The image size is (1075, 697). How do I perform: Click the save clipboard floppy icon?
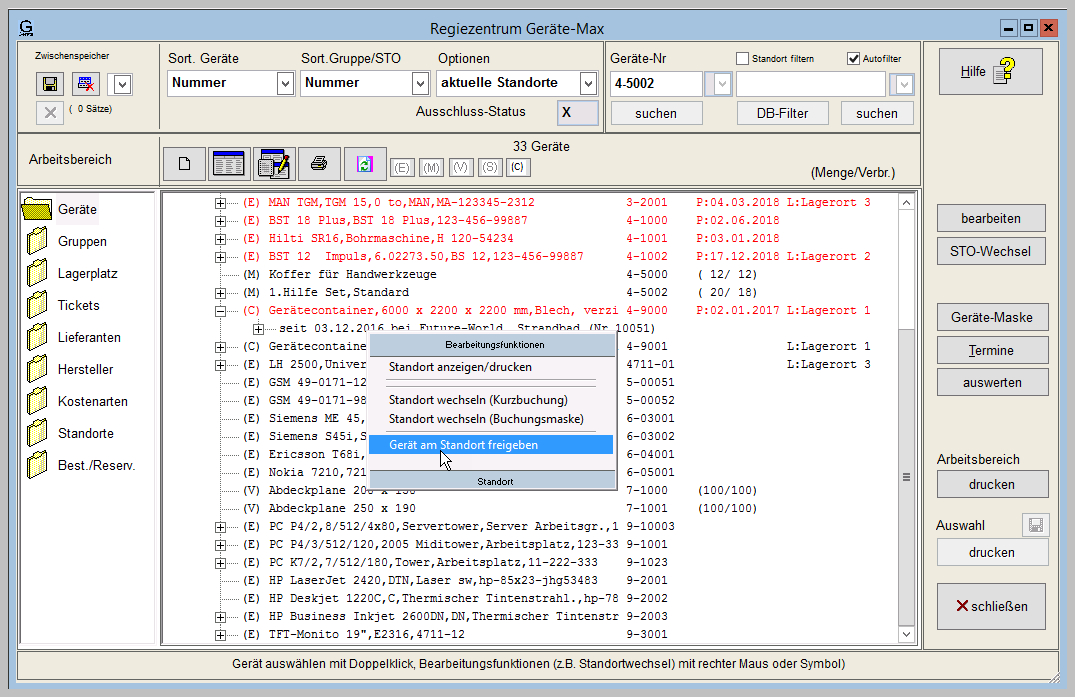tap(49, 84)
